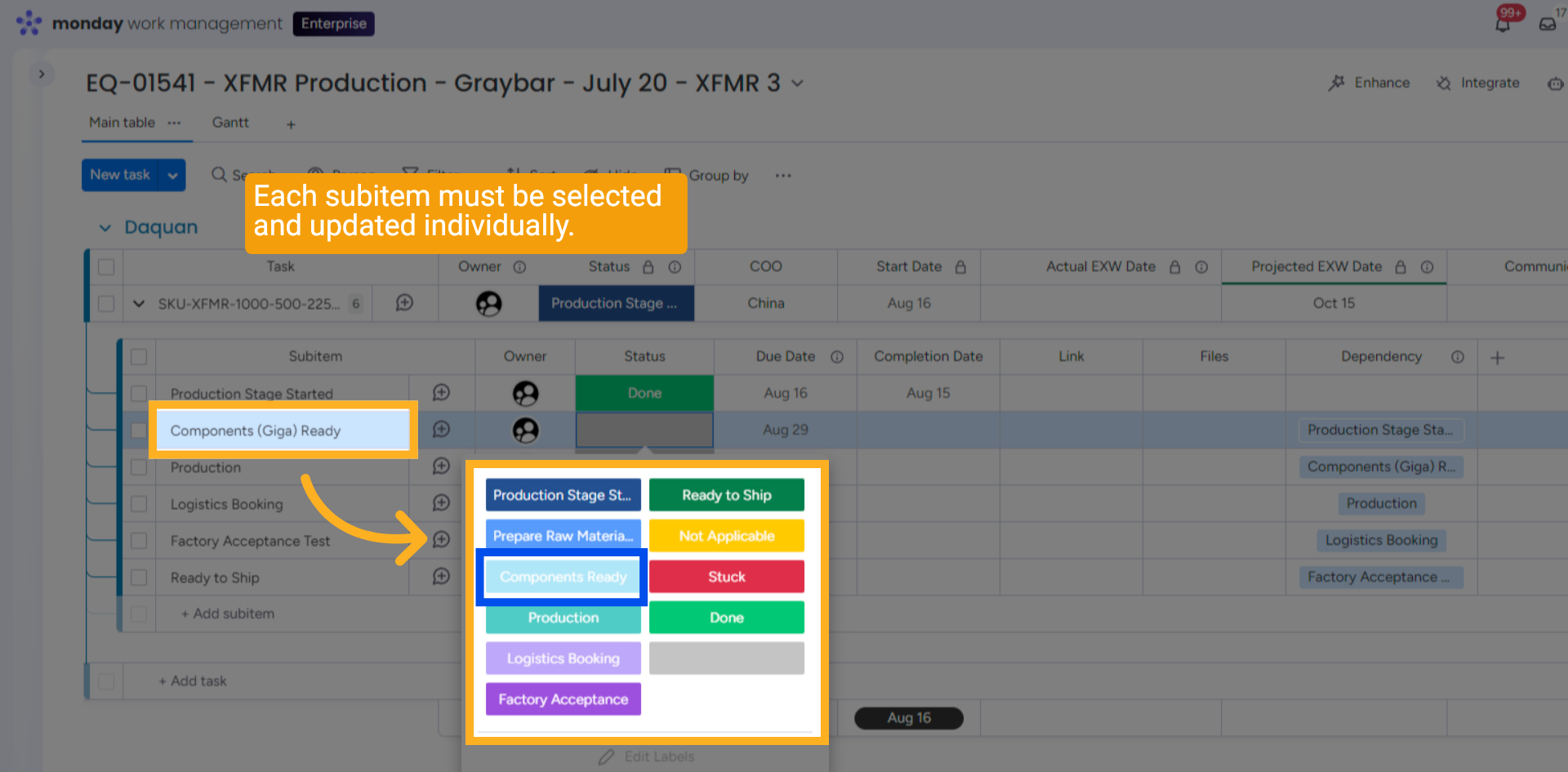Add a new board view with the plus icon
This screenshot has height=772, width=1568.
click(x=291, y=124)
